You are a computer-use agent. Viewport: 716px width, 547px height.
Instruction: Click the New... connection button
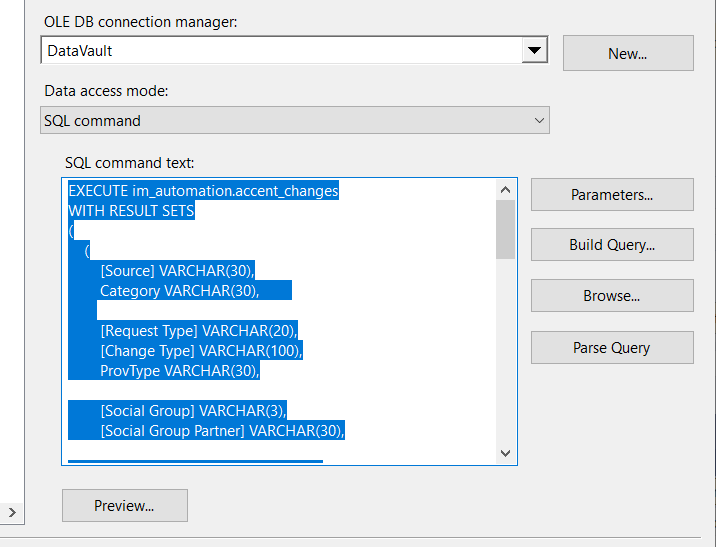tap(628, 53)
